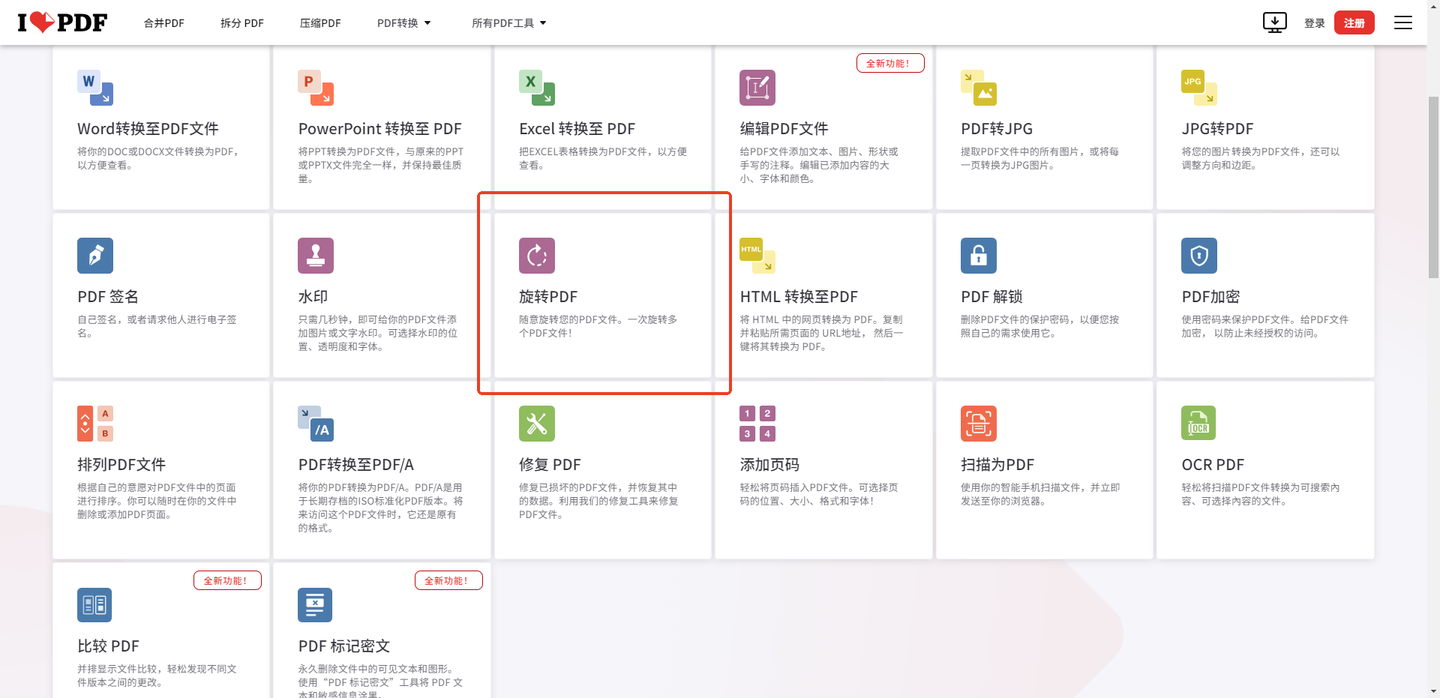Click the desktop download icon in header
The height and width of the screenshot is (698, 1440).
[x=1275, y=22]
